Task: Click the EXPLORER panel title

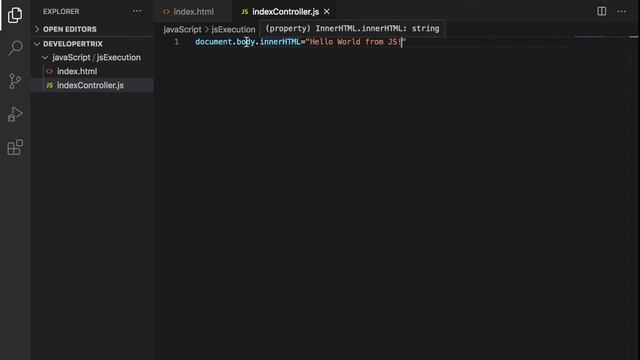Action: coord(61,11)
